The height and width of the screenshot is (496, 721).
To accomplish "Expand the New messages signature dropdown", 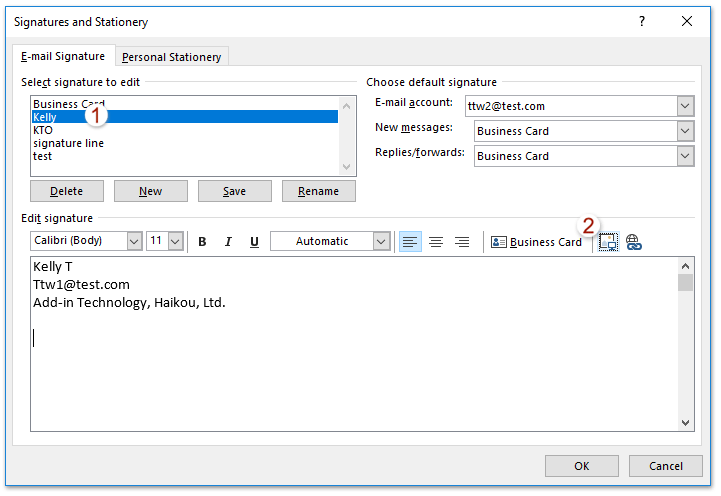I will click(685, 131).
